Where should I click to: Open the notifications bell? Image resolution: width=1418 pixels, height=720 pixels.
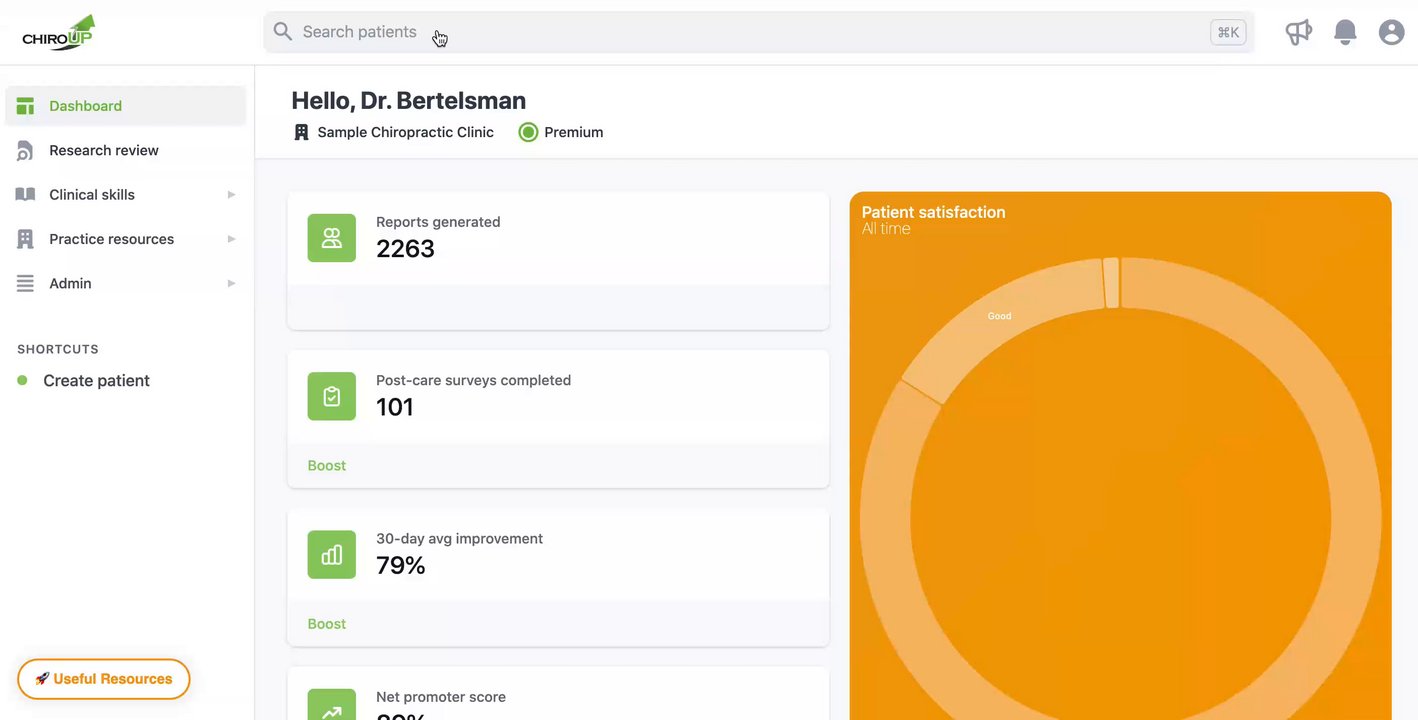coord(1345,32)
